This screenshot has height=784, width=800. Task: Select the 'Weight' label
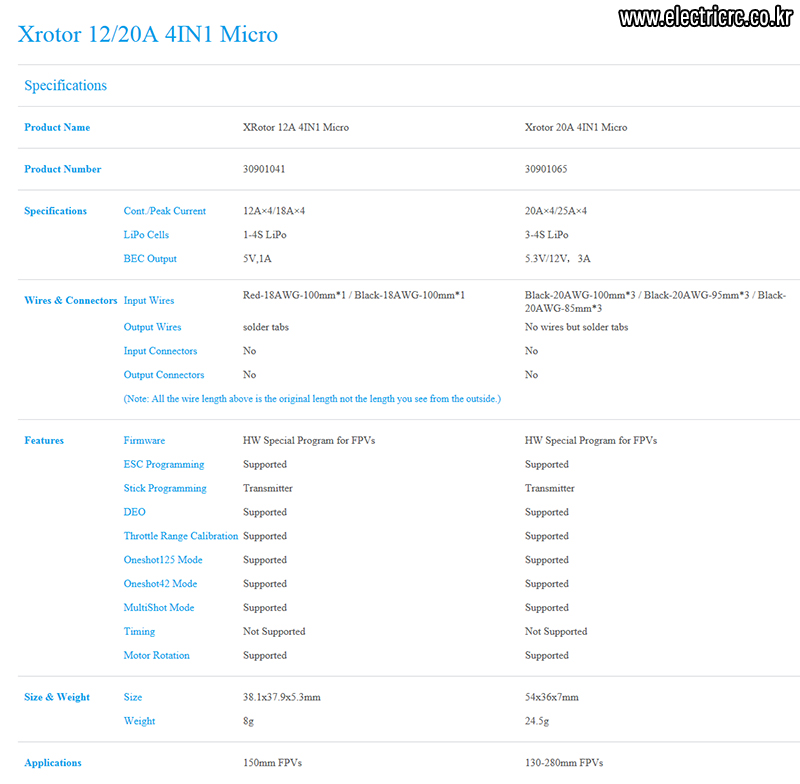coord(139,721)
